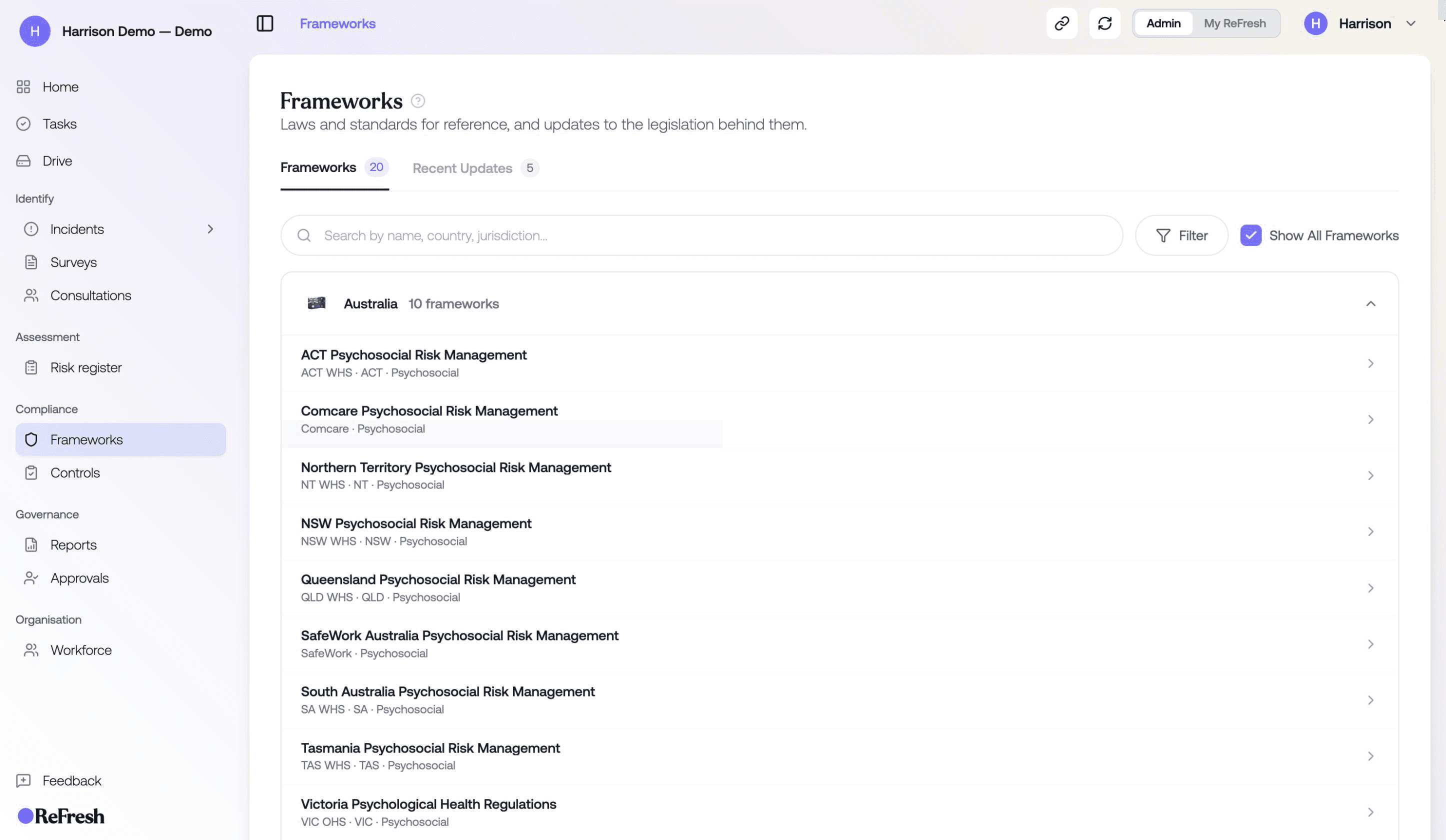Uncheck Show All Frameworks checkbox
1446x840 pixels.
(1250, 235)
